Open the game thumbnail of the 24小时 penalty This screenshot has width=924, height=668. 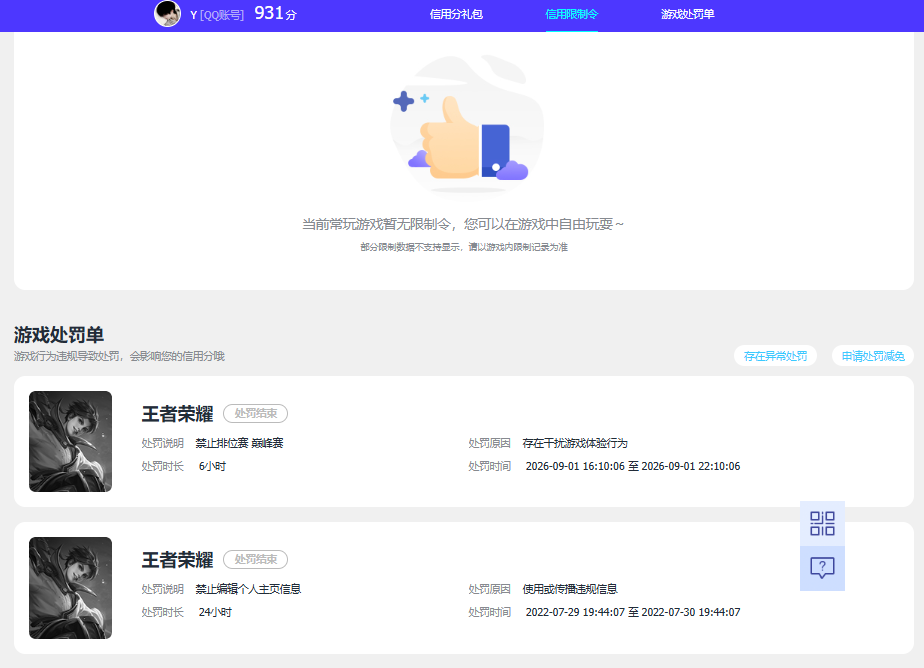coord(70,587)
